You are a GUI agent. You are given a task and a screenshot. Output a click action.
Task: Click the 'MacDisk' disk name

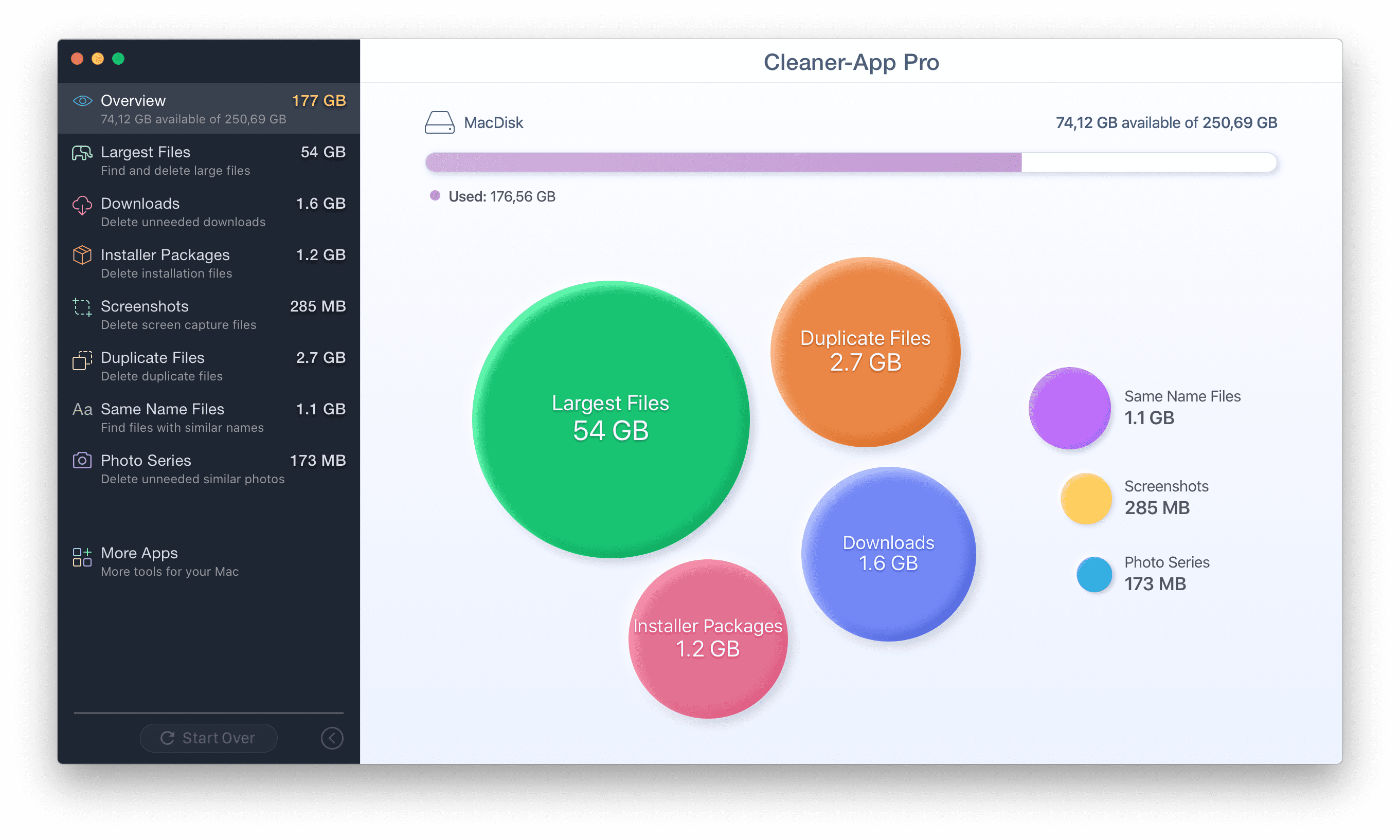[494, 123]
